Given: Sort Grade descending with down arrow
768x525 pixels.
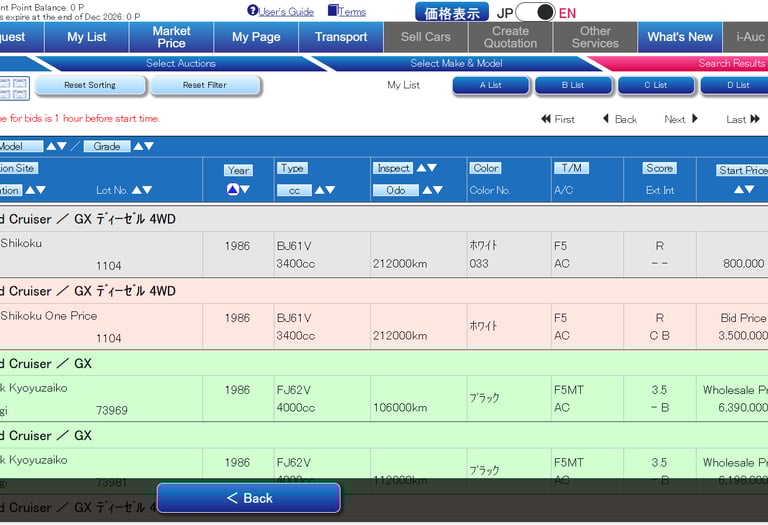Looking at the screenshot, I should tap(149, 146).
